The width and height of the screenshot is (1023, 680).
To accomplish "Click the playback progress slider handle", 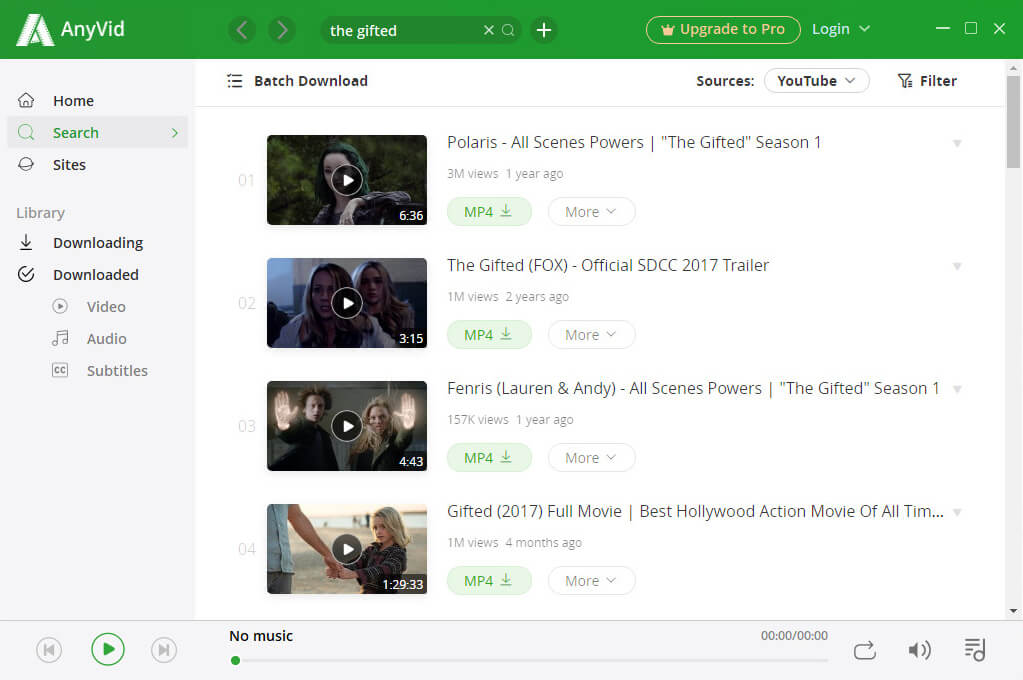I will pyautogui.click(x=236, y=660).
